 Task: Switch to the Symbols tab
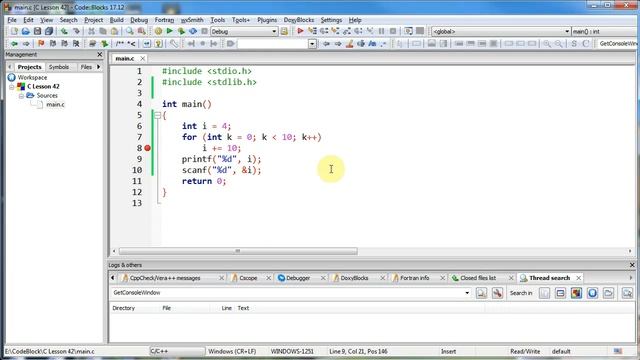[59, 67]
